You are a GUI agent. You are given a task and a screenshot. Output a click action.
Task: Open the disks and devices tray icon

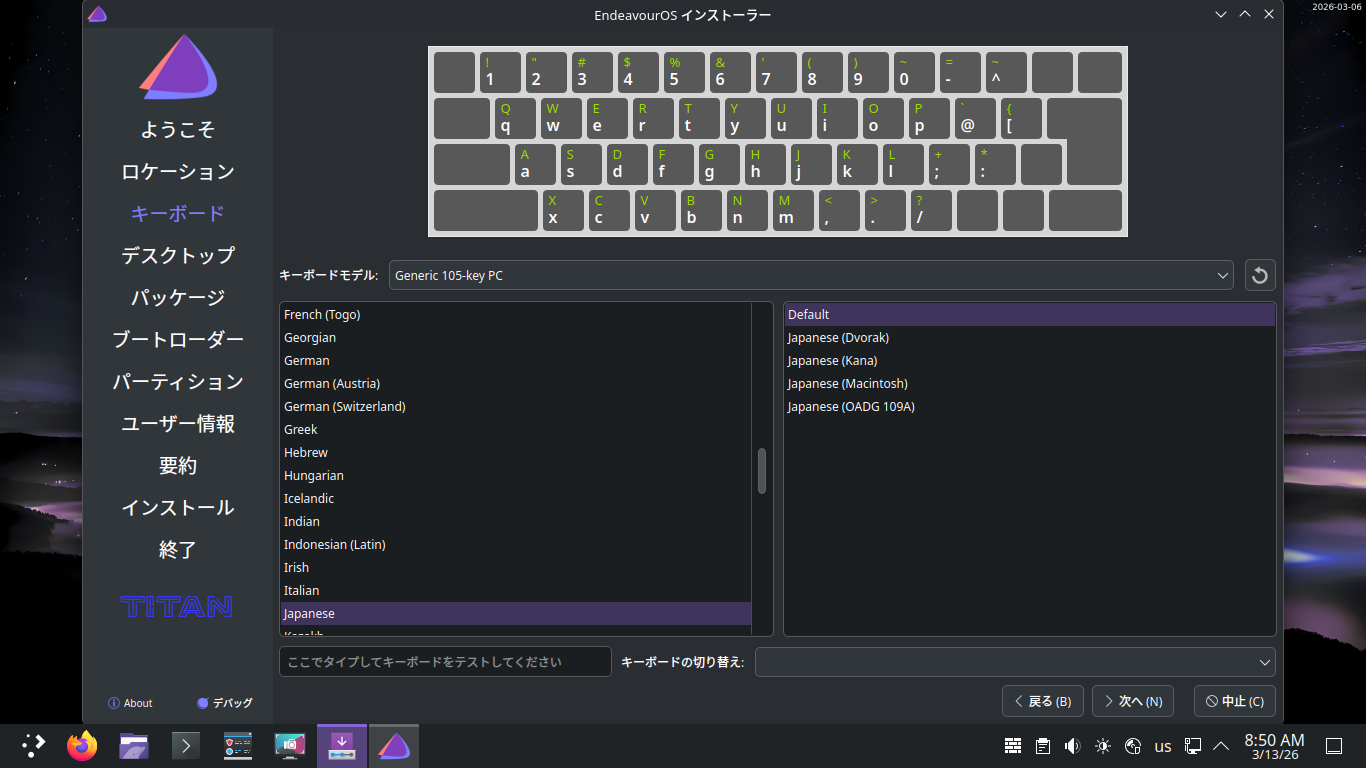tap(1133, 746)
